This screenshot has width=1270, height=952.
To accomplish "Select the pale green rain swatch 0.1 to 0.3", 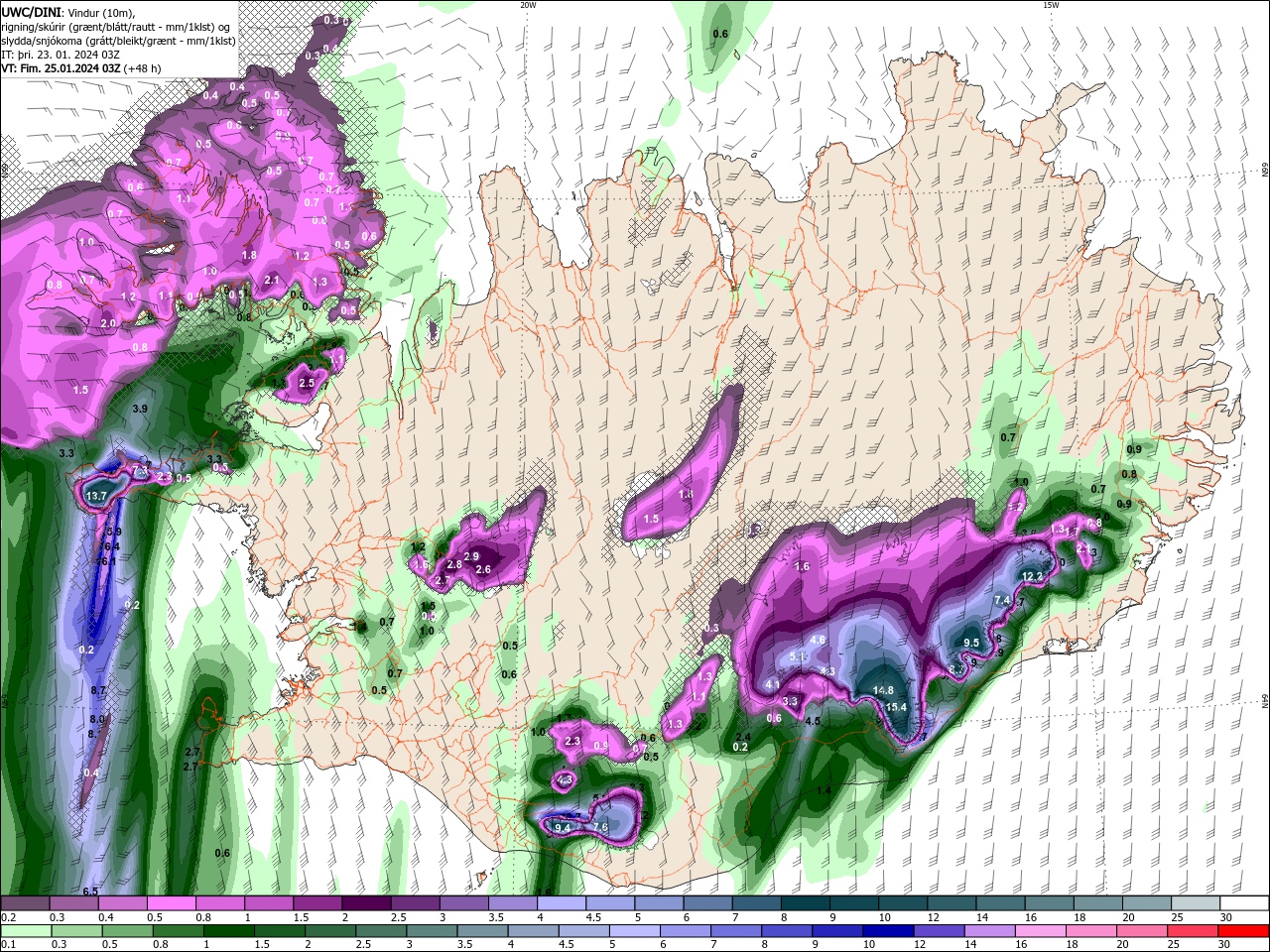I will (x=25, y=931).
